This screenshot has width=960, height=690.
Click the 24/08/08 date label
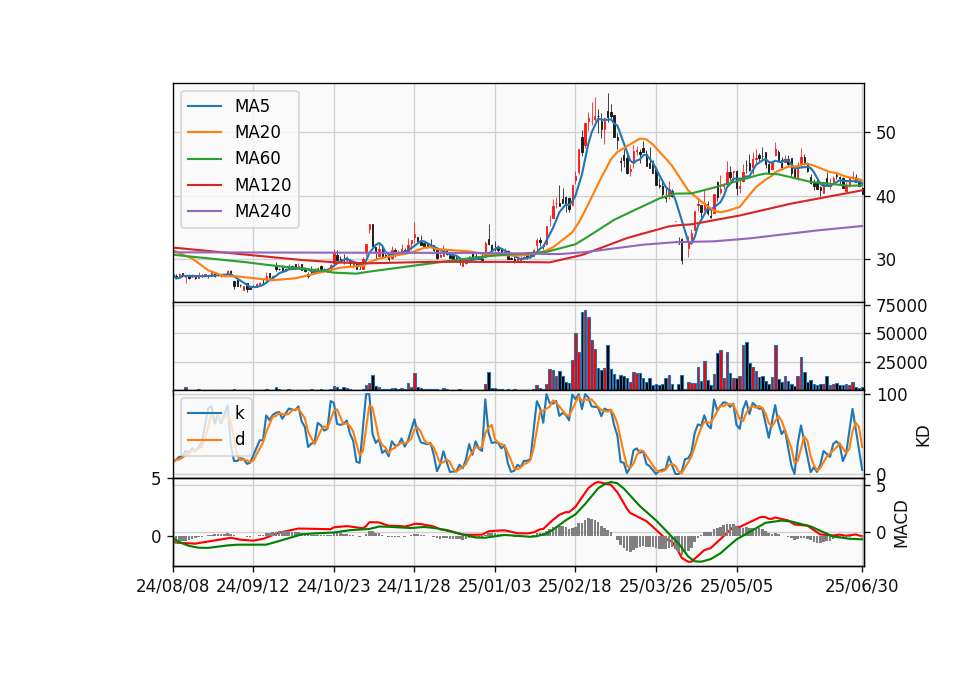pos(173,587)
